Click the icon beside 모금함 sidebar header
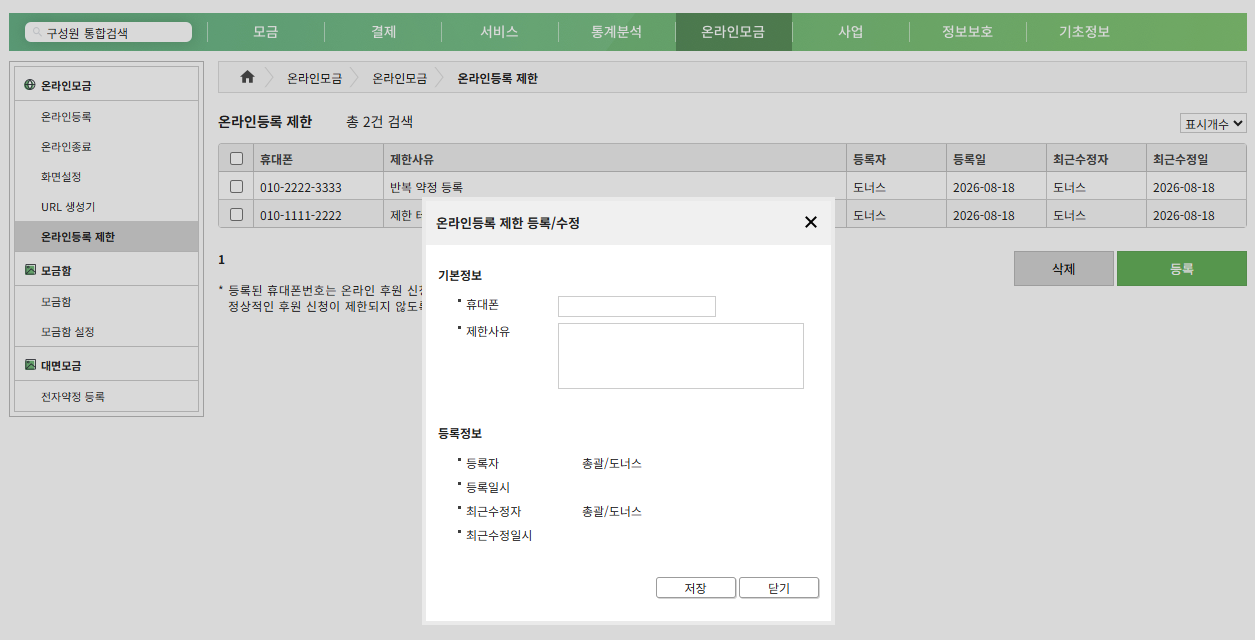Viewport: 1255px width, 640px height. (x=30, y=270)
